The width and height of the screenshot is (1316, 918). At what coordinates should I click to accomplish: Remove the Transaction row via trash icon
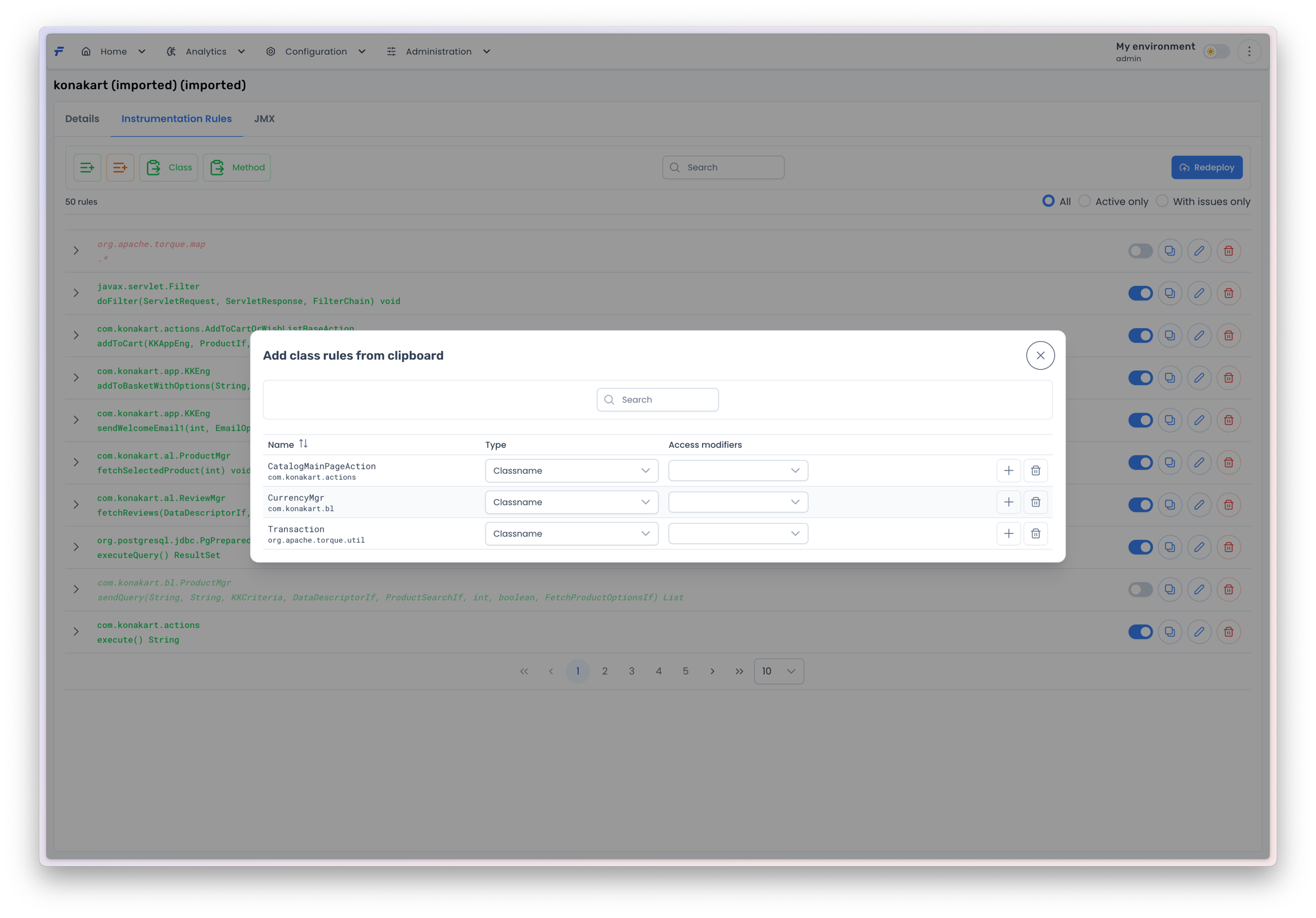point(1035,534)
